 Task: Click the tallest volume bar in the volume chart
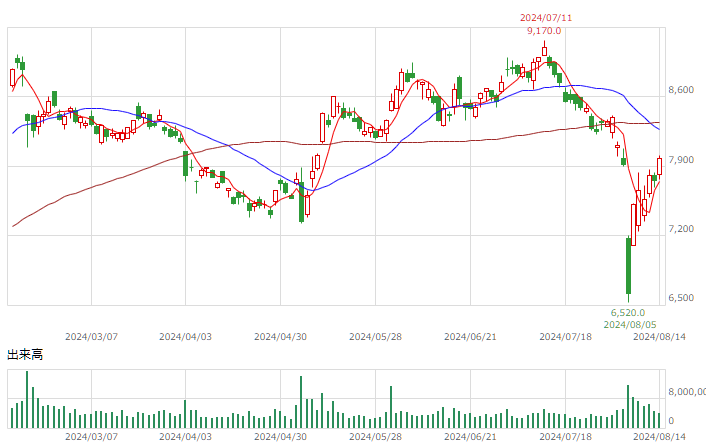pyautogui.click(x=27, y=399)
